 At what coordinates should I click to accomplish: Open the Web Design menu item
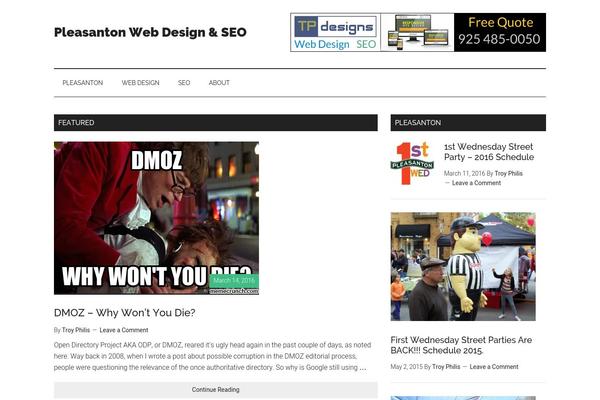pyautogui.click(x=140, y=83)
